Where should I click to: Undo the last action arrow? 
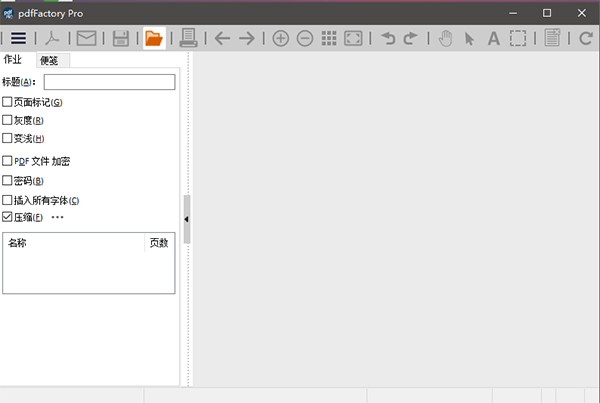coord(388,38)
